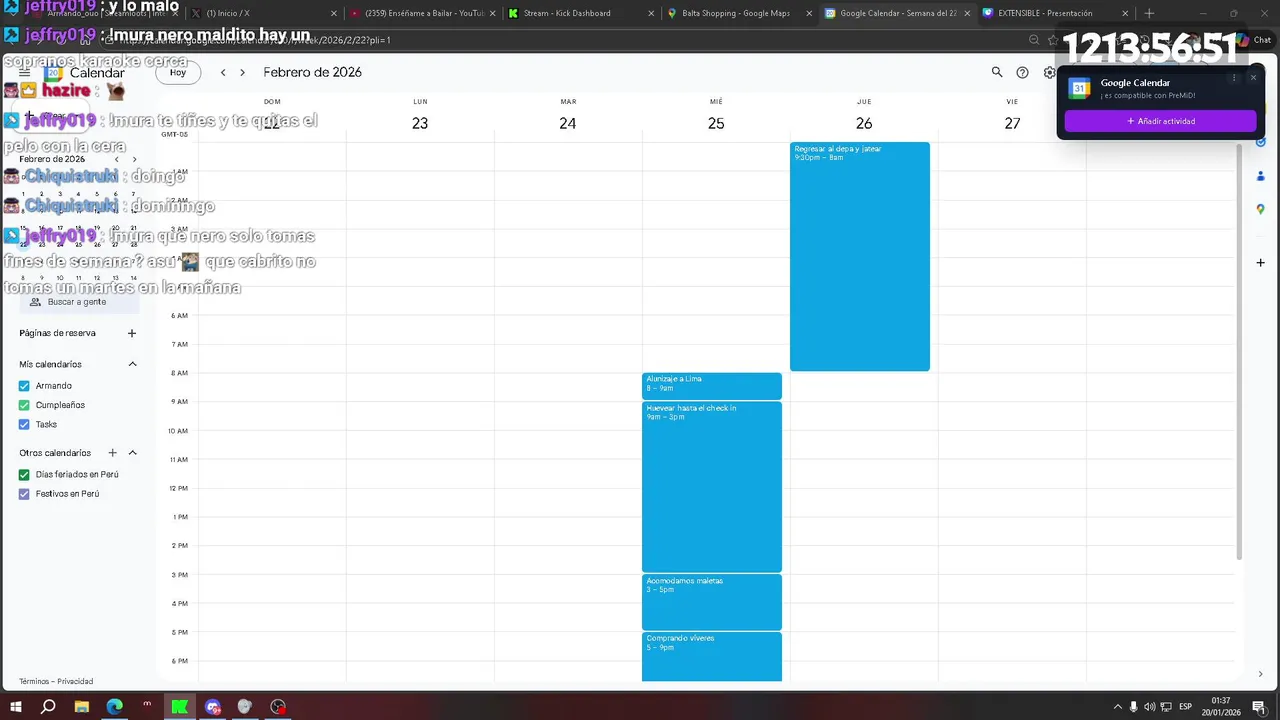Viewport: 1280px width, 720px height.
Task: Open the calendar search magnifier icon
Action: click(997, 72)
